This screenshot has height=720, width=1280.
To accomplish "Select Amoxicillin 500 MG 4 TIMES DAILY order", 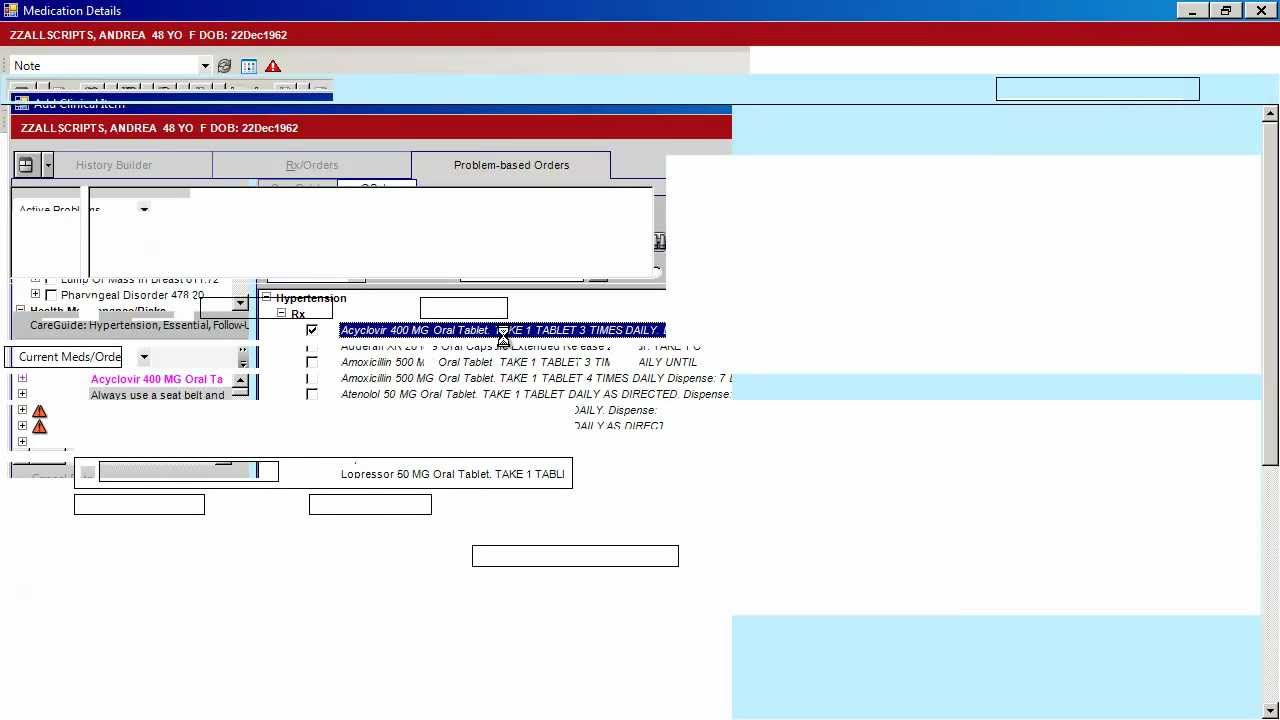I will [x=536, y=378].
